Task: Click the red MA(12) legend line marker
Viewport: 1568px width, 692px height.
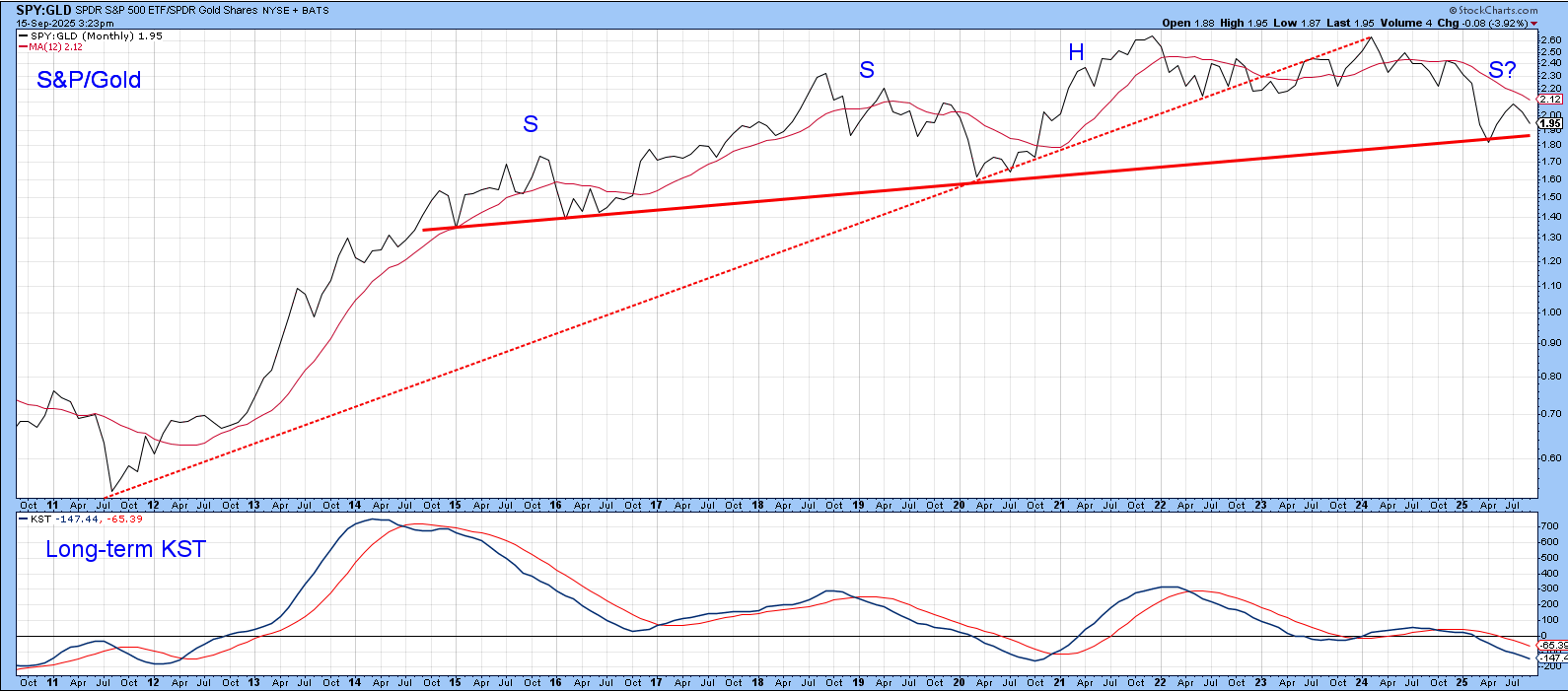Action: 23,47
